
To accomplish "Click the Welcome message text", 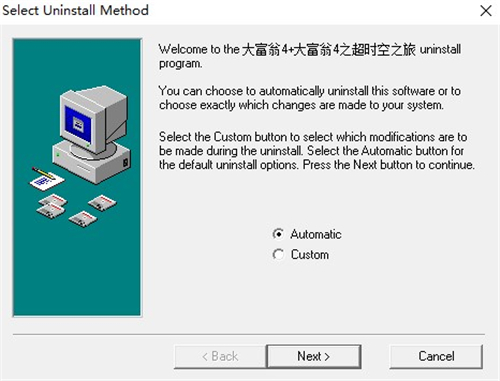I will tap(310, 56).
